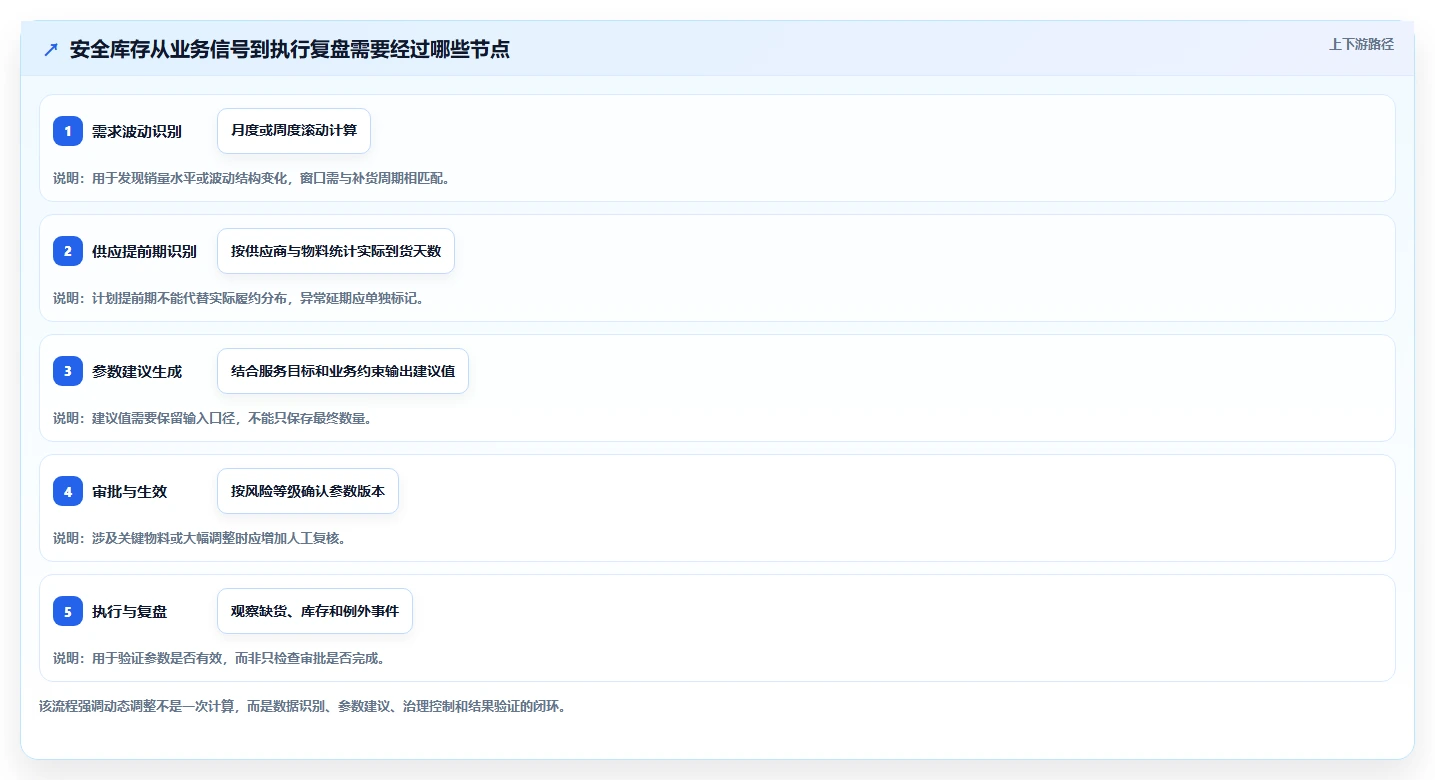Select the 按风险等级确认参数版本 chip
Screen dimensions: 1435x780
(308, 491)
